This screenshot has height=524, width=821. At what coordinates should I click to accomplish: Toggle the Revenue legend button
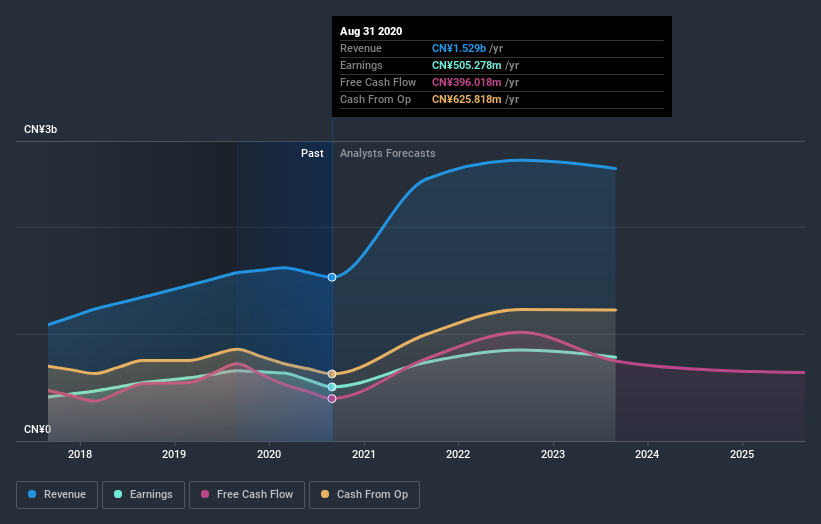(57, 495)
